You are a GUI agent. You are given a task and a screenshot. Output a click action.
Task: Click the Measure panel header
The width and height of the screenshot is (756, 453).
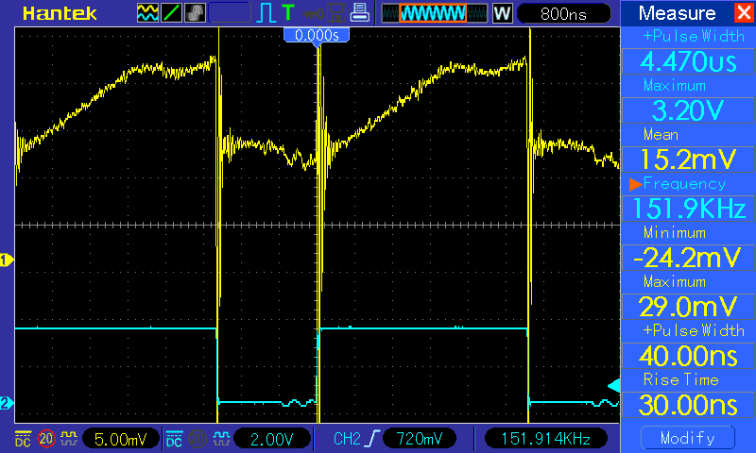pos(688,14)
